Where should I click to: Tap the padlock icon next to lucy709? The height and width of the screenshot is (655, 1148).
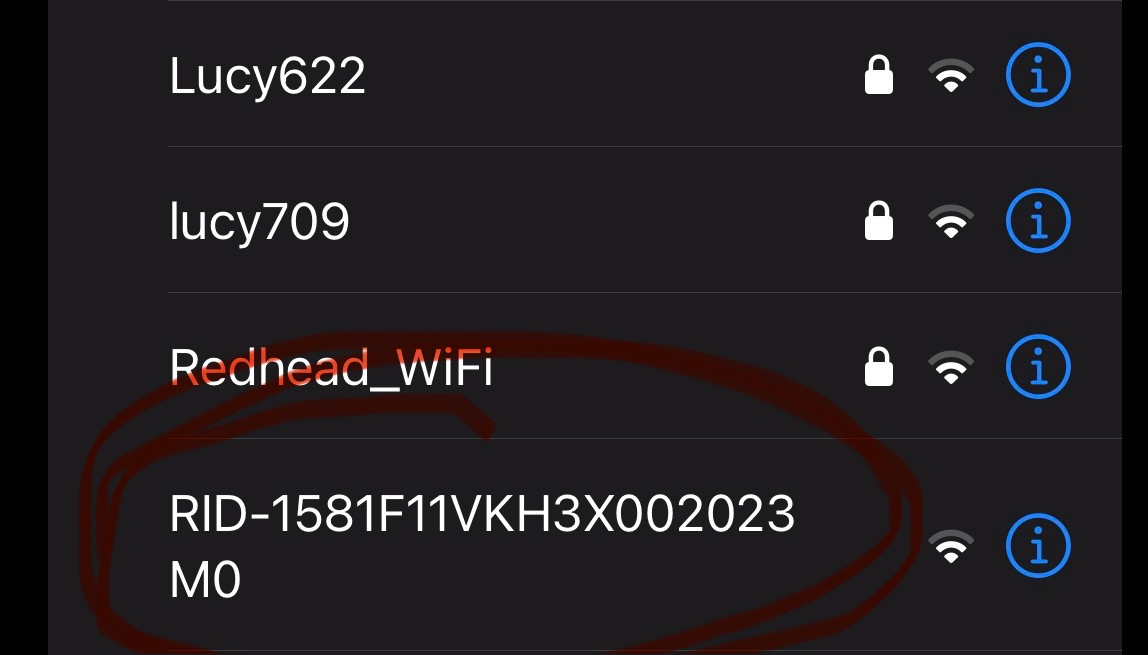click(879, 220)
